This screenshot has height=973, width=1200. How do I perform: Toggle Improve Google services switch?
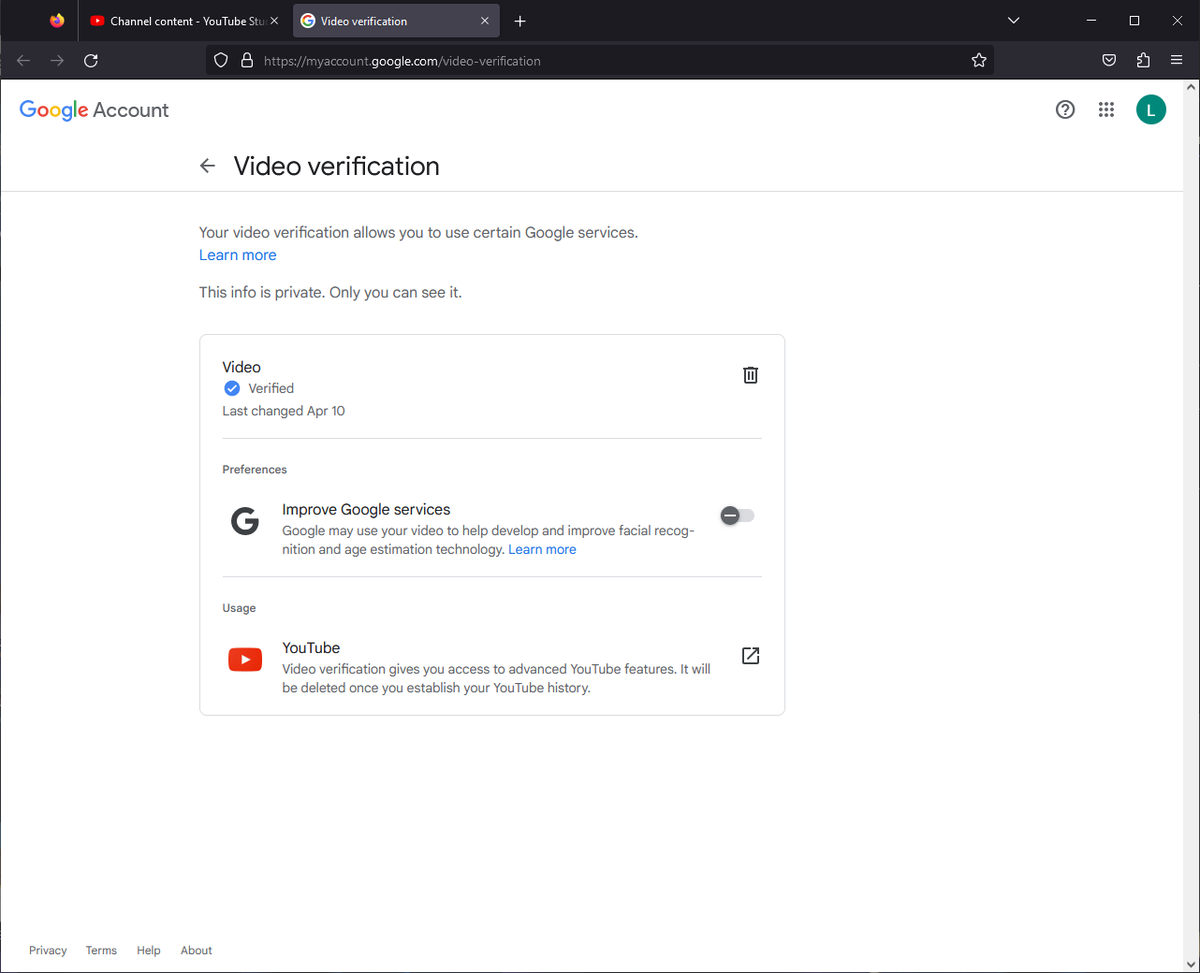click(738, 515)
